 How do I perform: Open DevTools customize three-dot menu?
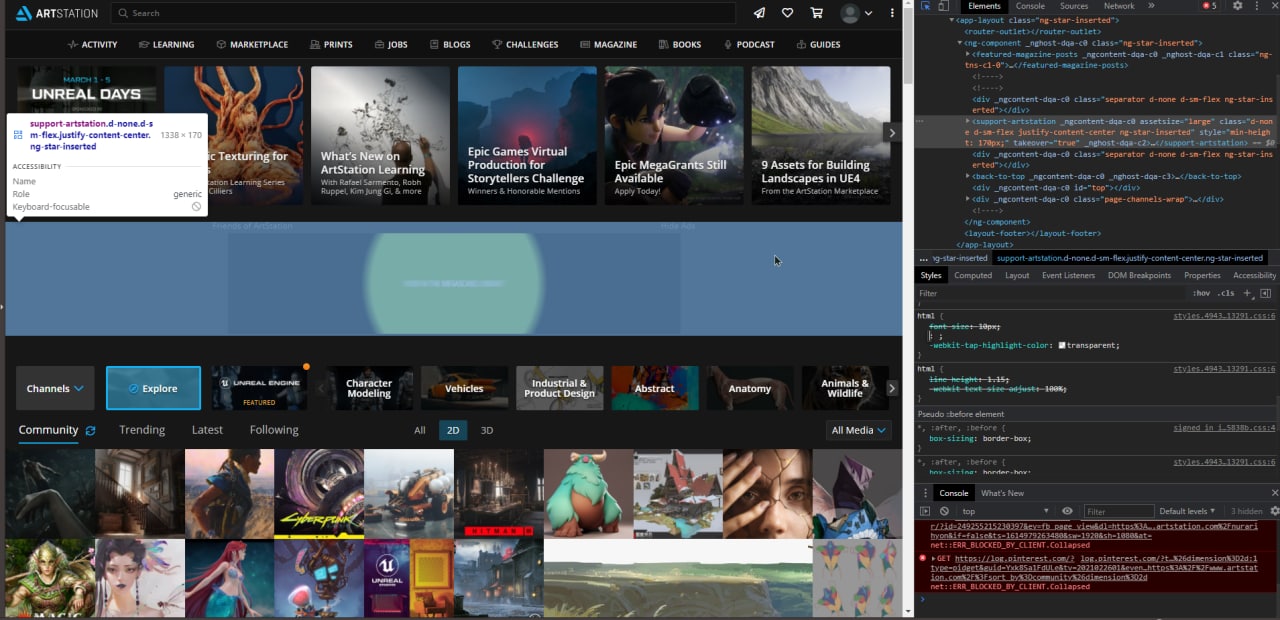[x=1256, y=6]
